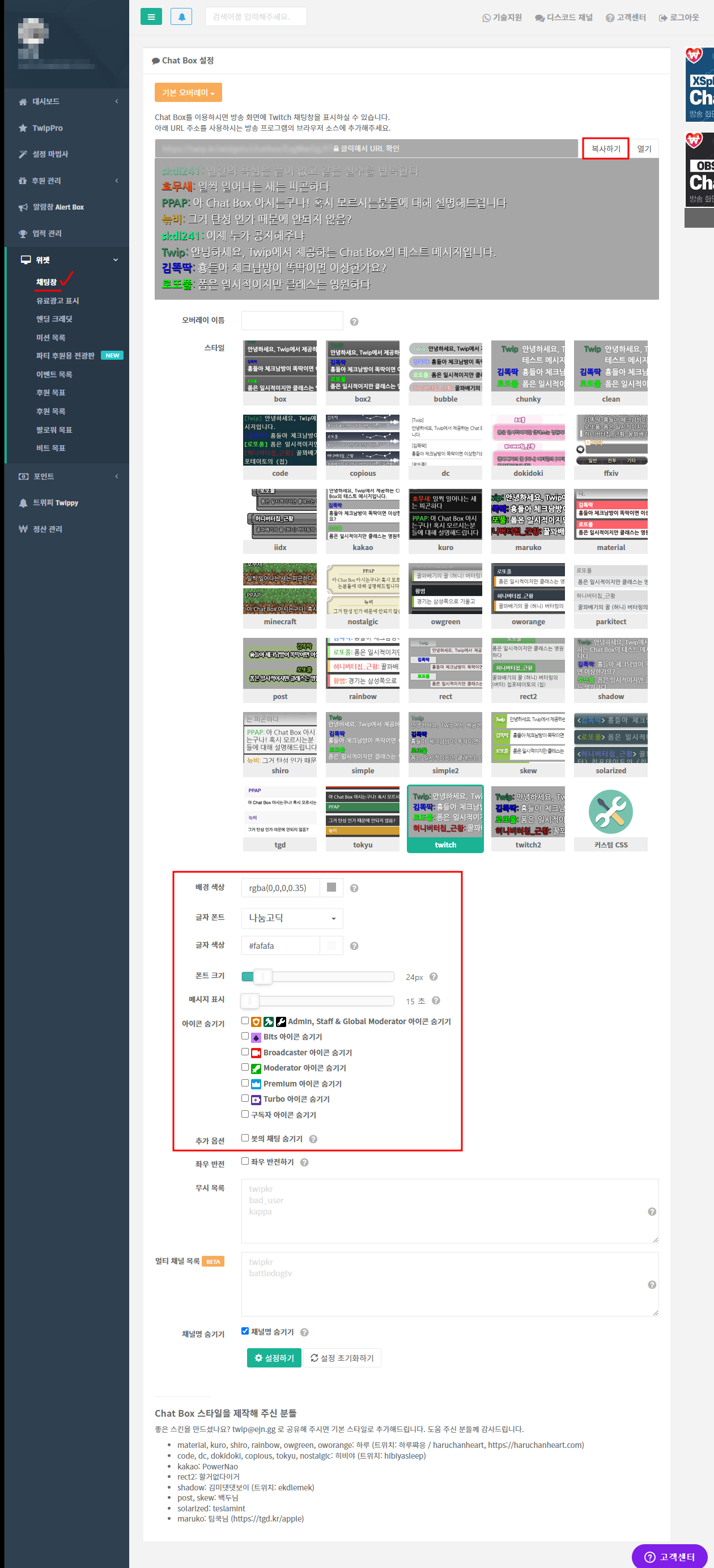Click the 대시보드 home icon
This screenshot has height=1568, width=714.
click(23, 101)
